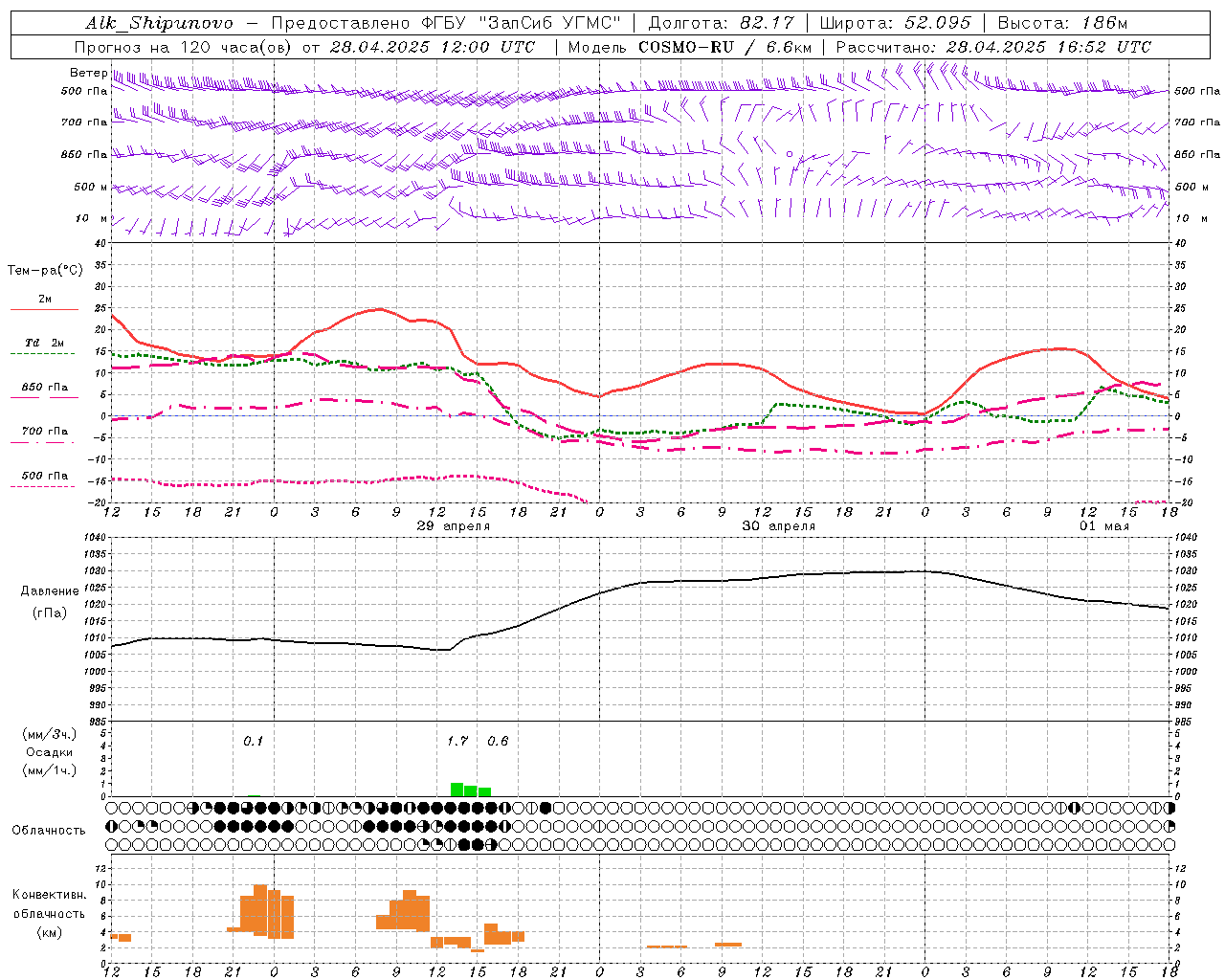Click the 850 гПа temperature legend entry
Viewport: 1225px width, 980px height.
coord(44,391)
